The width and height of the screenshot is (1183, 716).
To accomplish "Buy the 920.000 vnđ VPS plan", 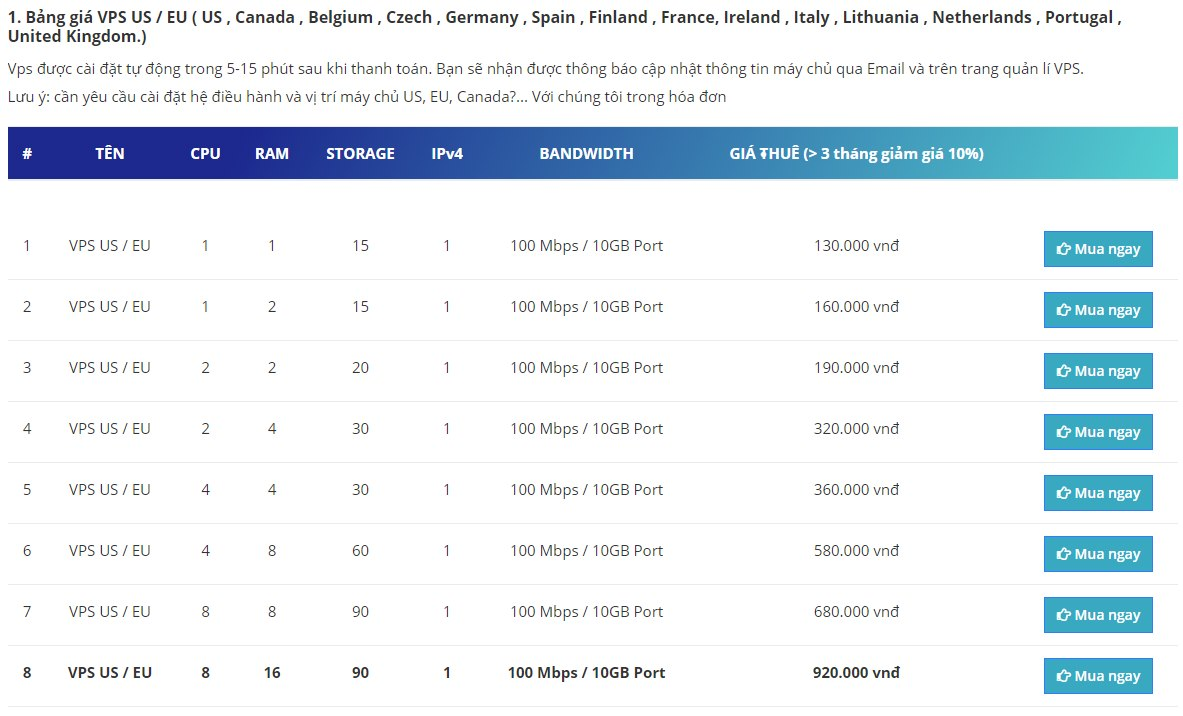I will pyautogui.click(x=1097, y=676).
